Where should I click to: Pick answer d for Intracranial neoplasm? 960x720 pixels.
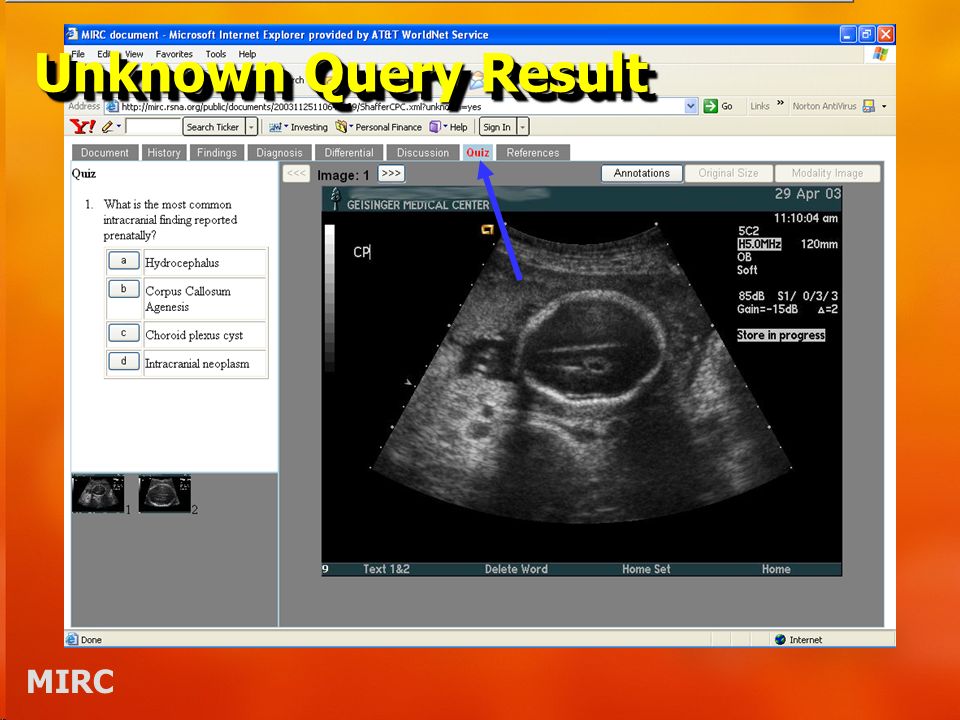[x=124, y=361]
